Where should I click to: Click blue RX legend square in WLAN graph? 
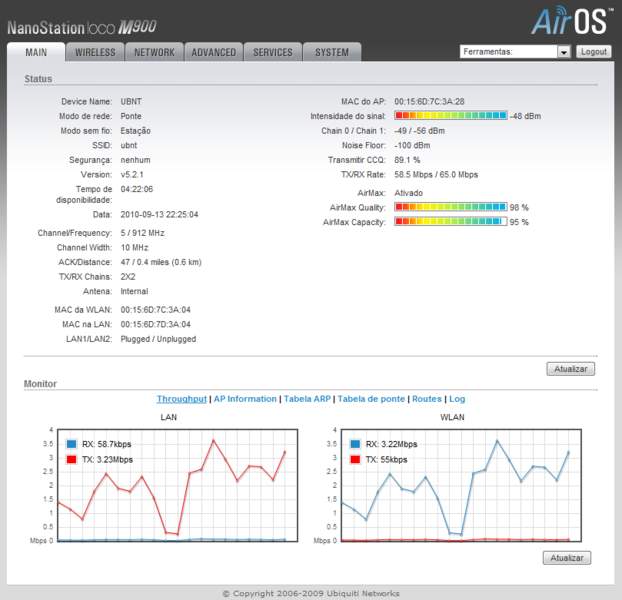coord(355,444)
